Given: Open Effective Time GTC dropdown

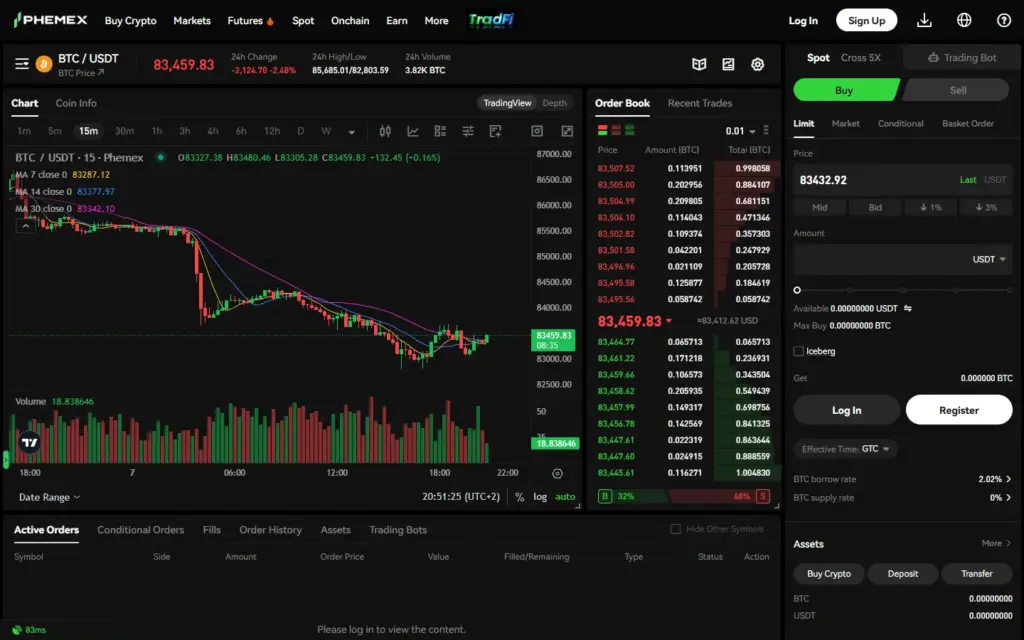Looking at the screenshot, I should click(846, 449).
